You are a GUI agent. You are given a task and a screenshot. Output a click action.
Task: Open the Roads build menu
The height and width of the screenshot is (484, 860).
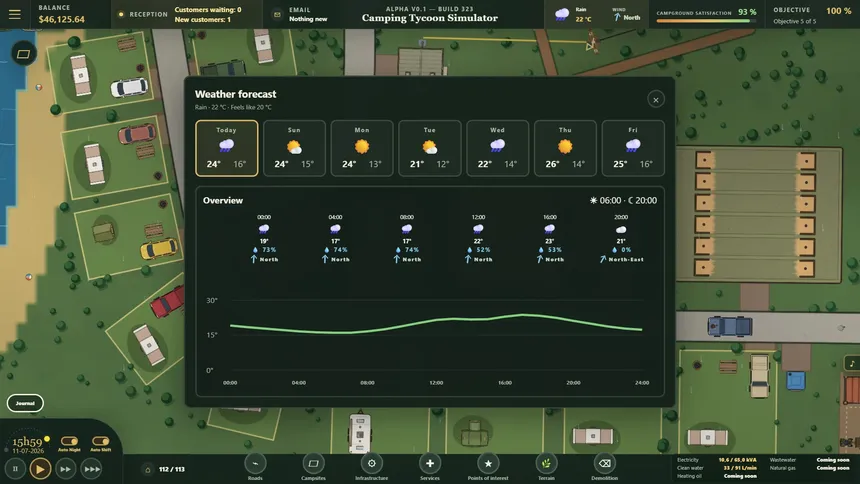click(x=255, y=464)
